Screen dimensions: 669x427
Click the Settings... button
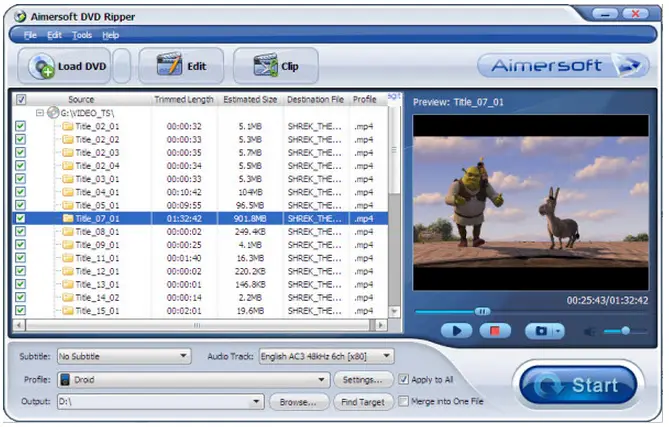coord(363,380)
